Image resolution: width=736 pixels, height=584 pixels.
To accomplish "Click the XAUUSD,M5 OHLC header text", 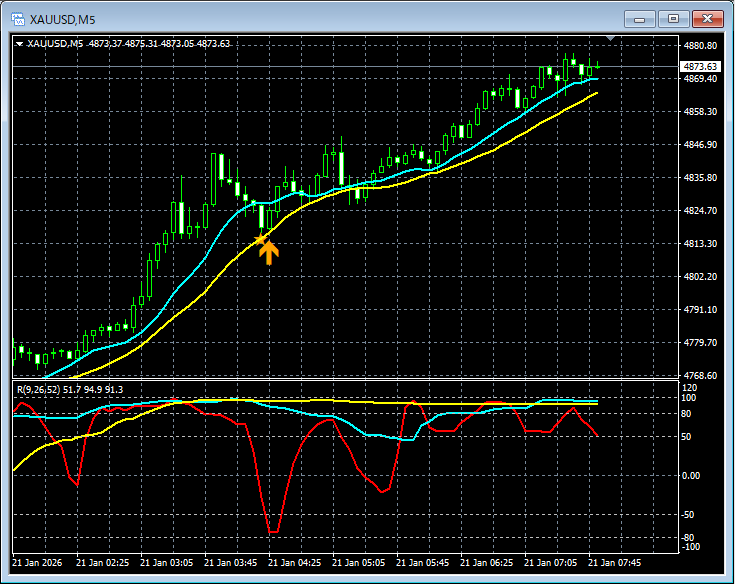I will pos(129,44).
